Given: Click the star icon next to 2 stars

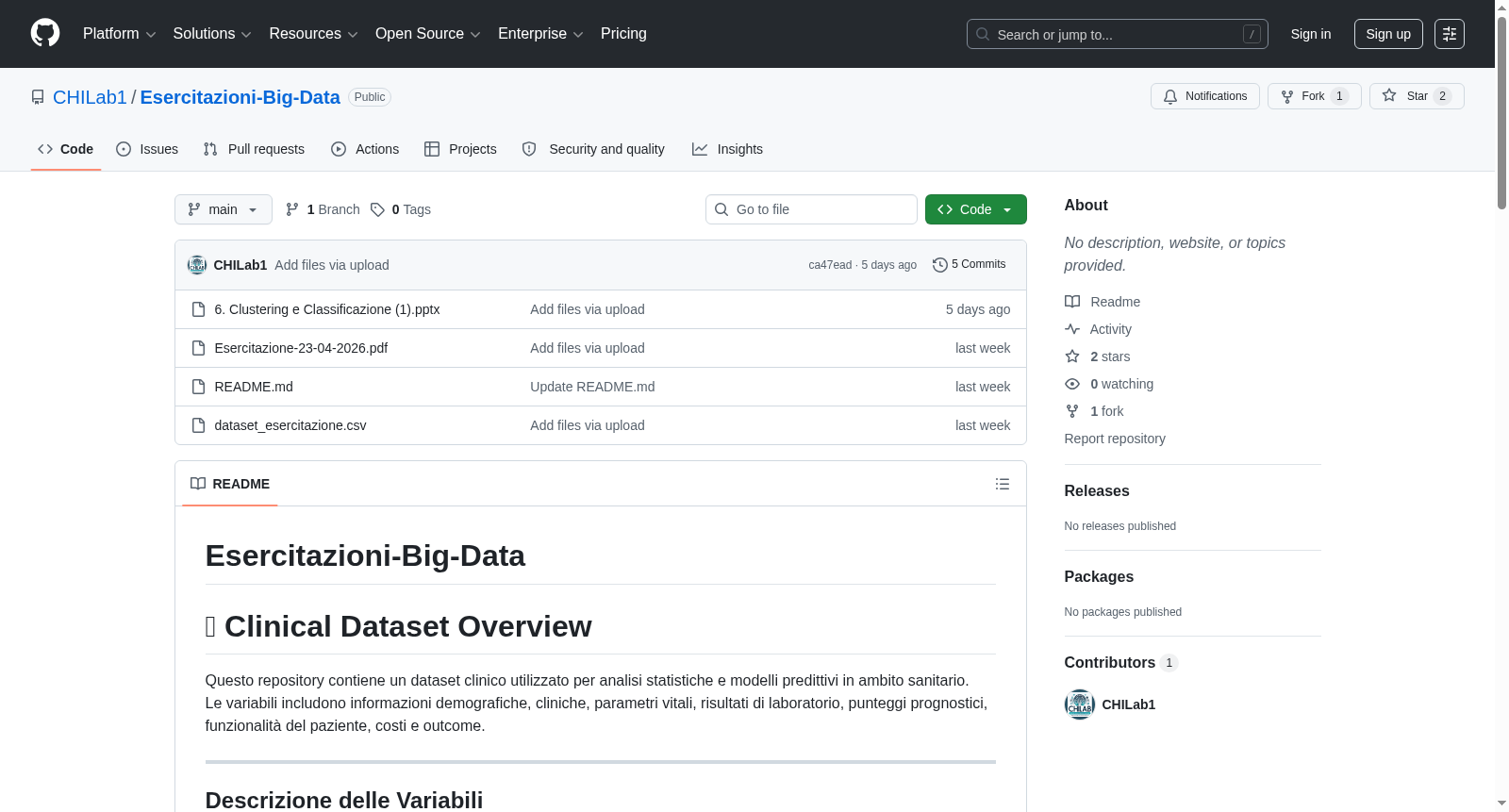Looking at the screenshot, I should (x=1072, y=356).
